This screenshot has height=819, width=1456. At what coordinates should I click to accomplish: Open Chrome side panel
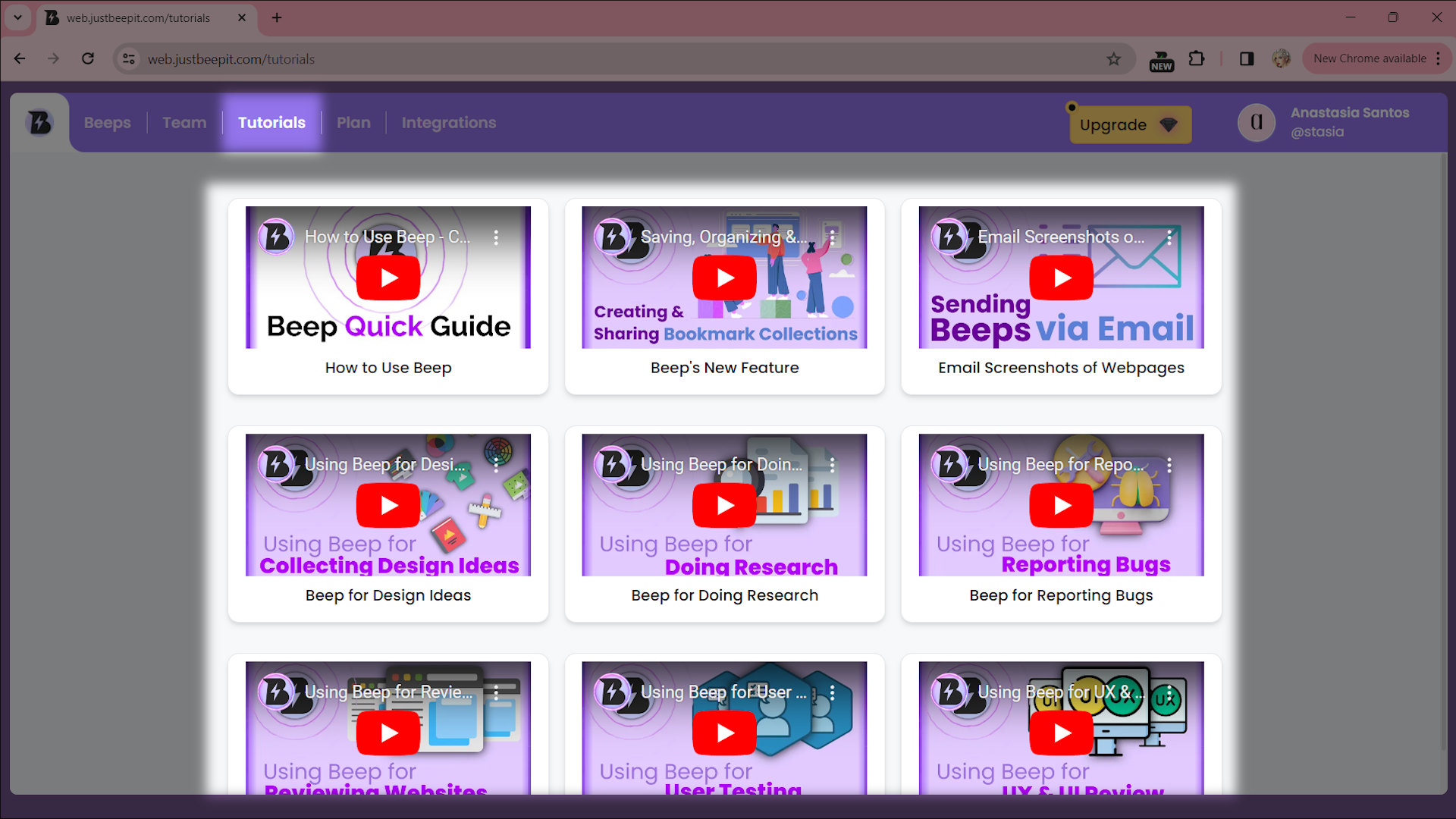1247,59
